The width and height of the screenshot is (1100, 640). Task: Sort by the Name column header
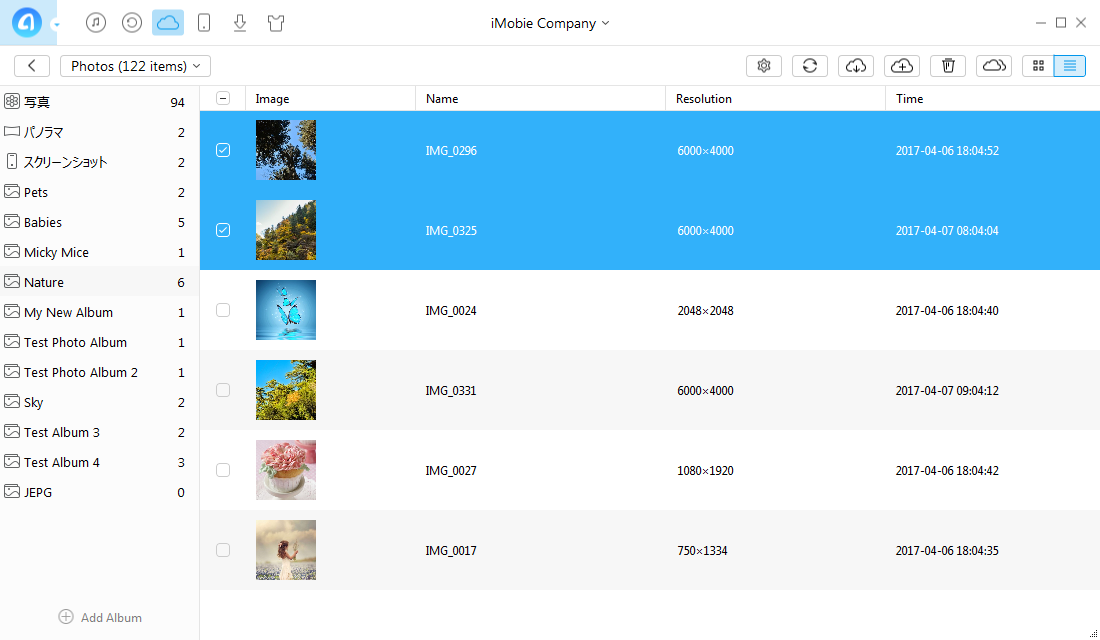click(540, 99)
